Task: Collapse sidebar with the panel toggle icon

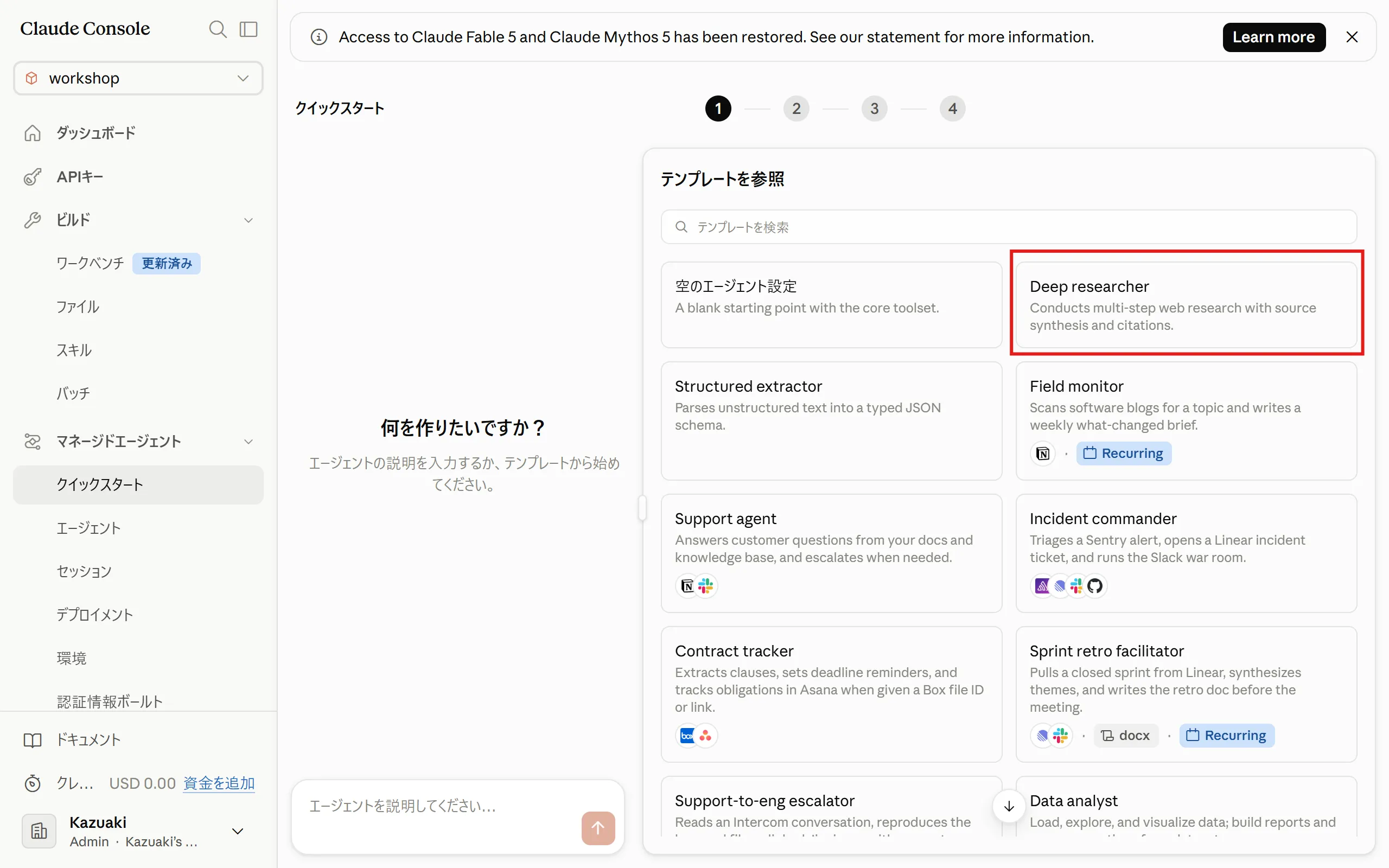Action: (x=249, y=29)
